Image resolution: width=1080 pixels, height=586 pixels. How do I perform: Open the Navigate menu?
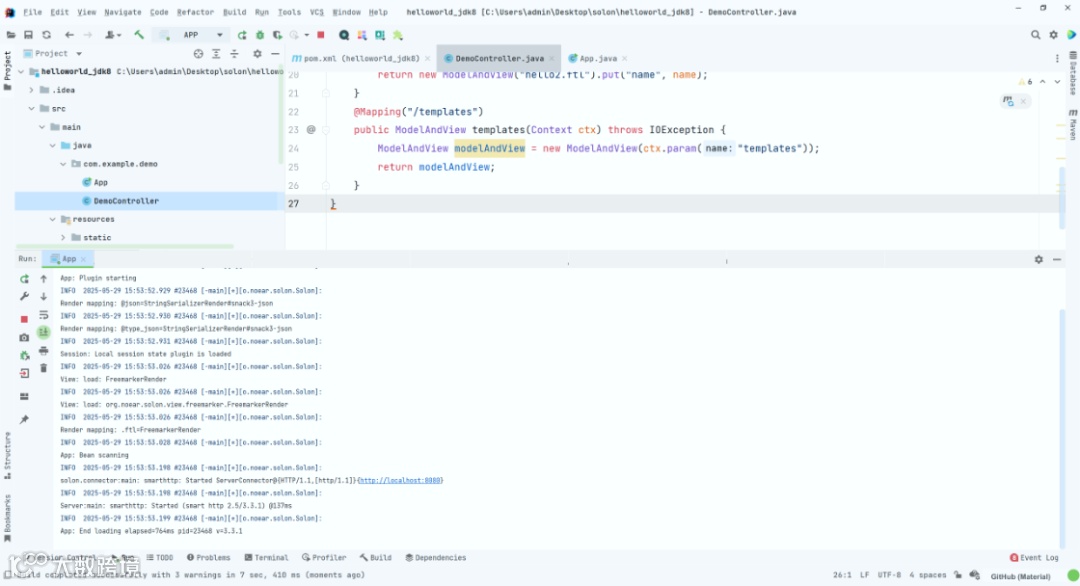click(x=123, y=12)
